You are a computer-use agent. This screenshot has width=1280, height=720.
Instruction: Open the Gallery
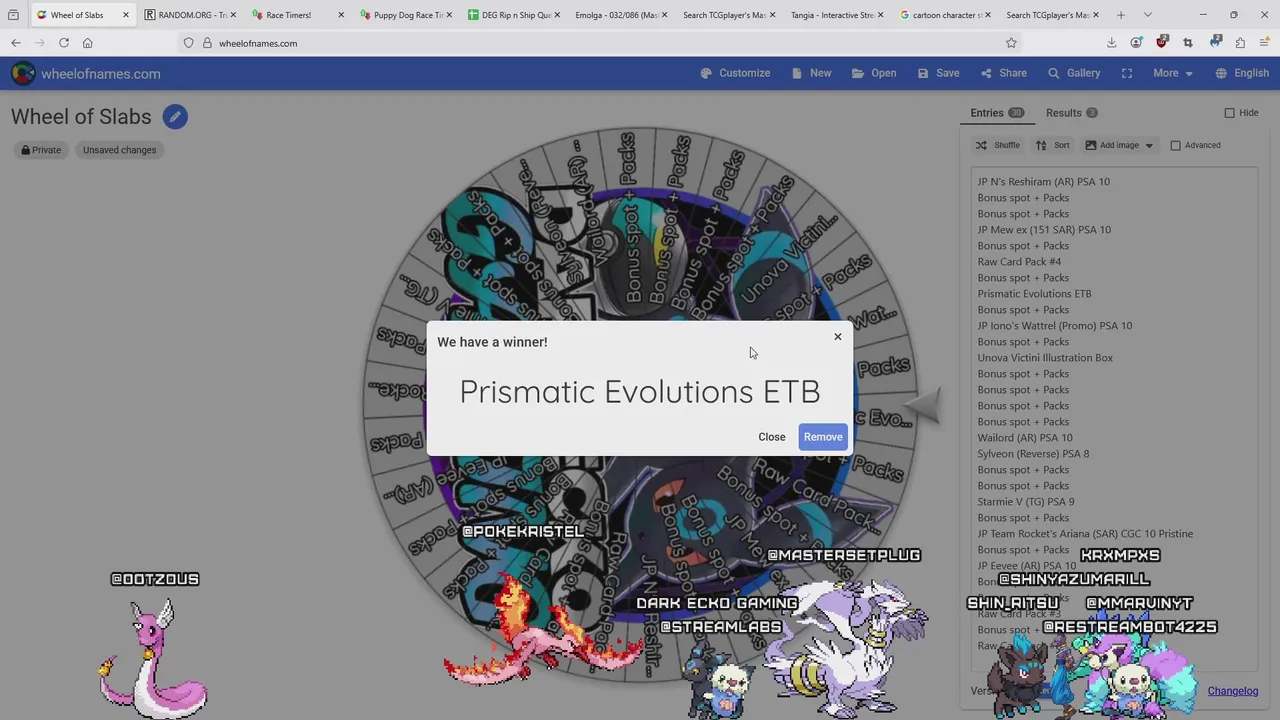tap(1074, 73)
